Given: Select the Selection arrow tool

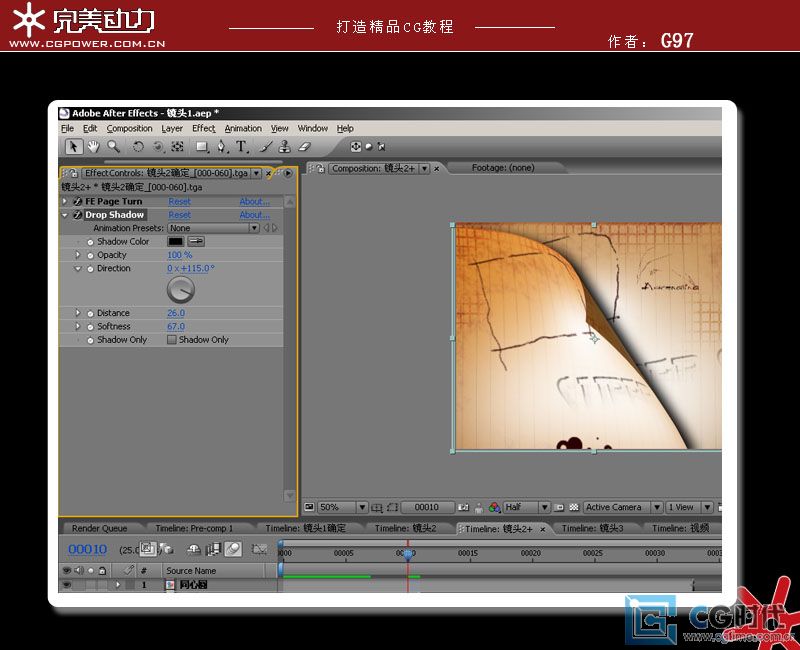Looking at the screenshot, I should coord(73,147).
